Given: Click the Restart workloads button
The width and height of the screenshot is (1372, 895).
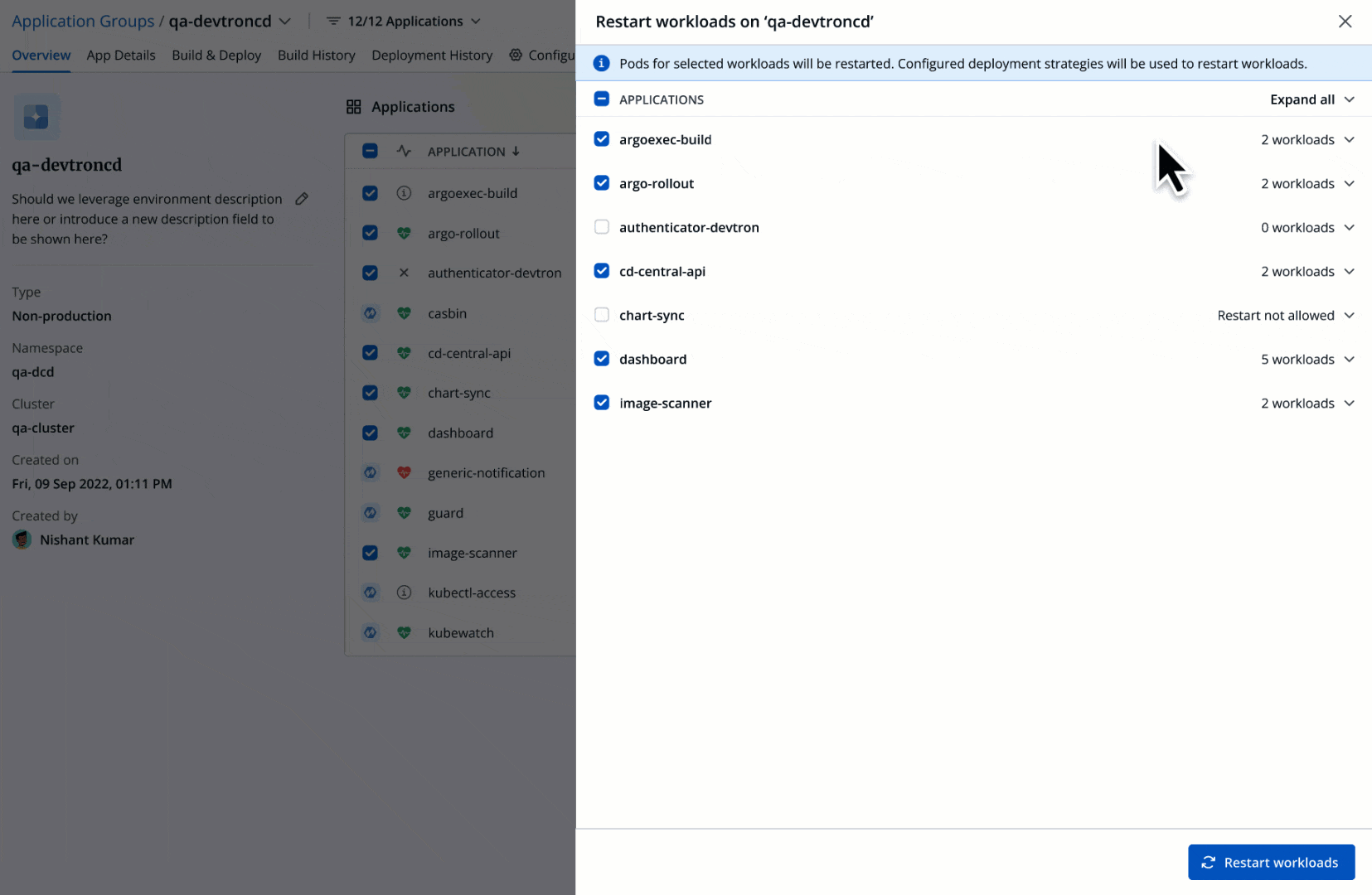Looking at the screenshot, I should [1271, 862].
